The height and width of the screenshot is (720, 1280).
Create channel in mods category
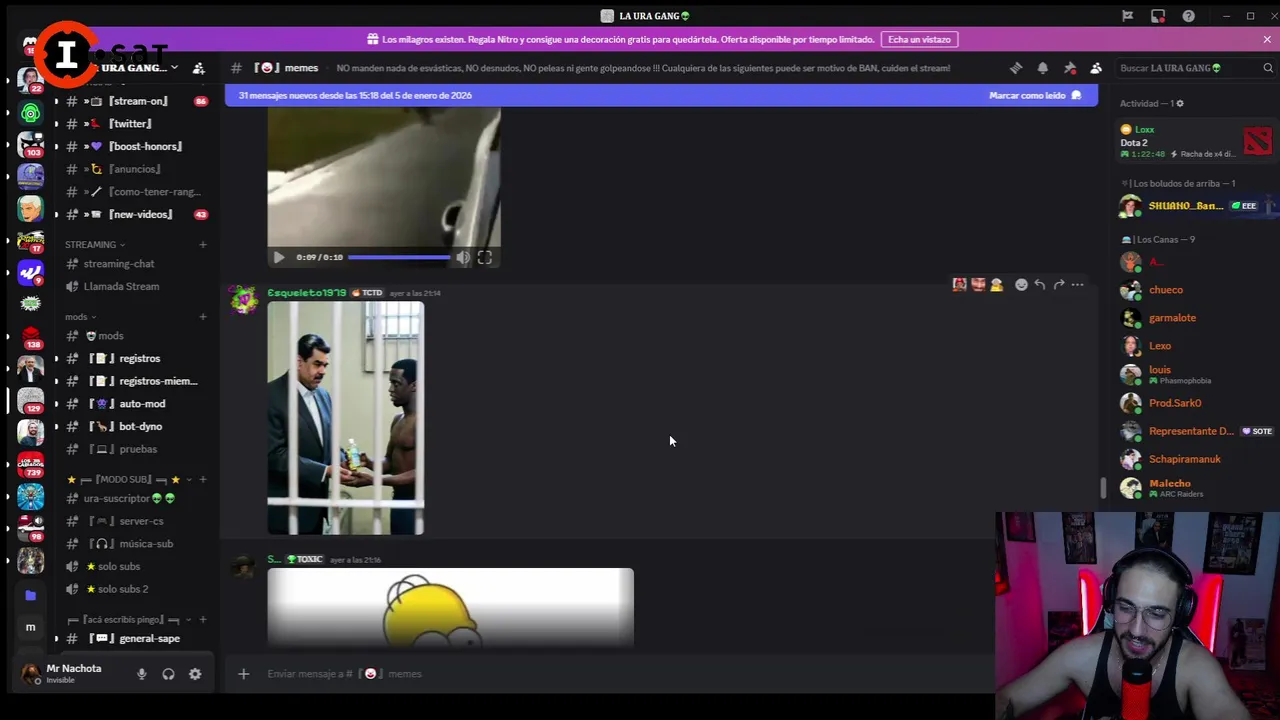(x=203, y=317)
